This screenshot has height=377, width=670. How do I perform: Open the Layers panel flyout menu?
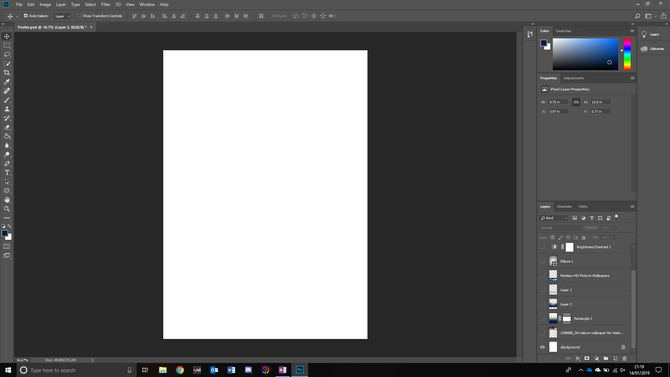click(x=632, y=206)
